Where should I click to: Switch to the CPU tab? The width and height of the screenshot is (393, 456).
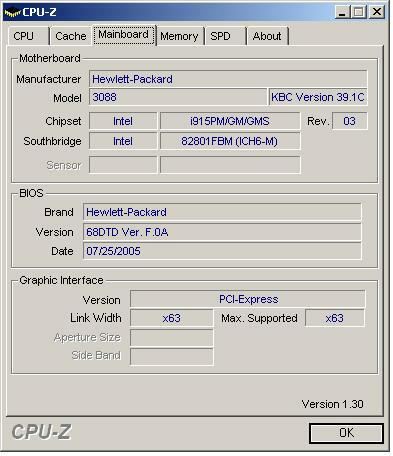point(28,36)
